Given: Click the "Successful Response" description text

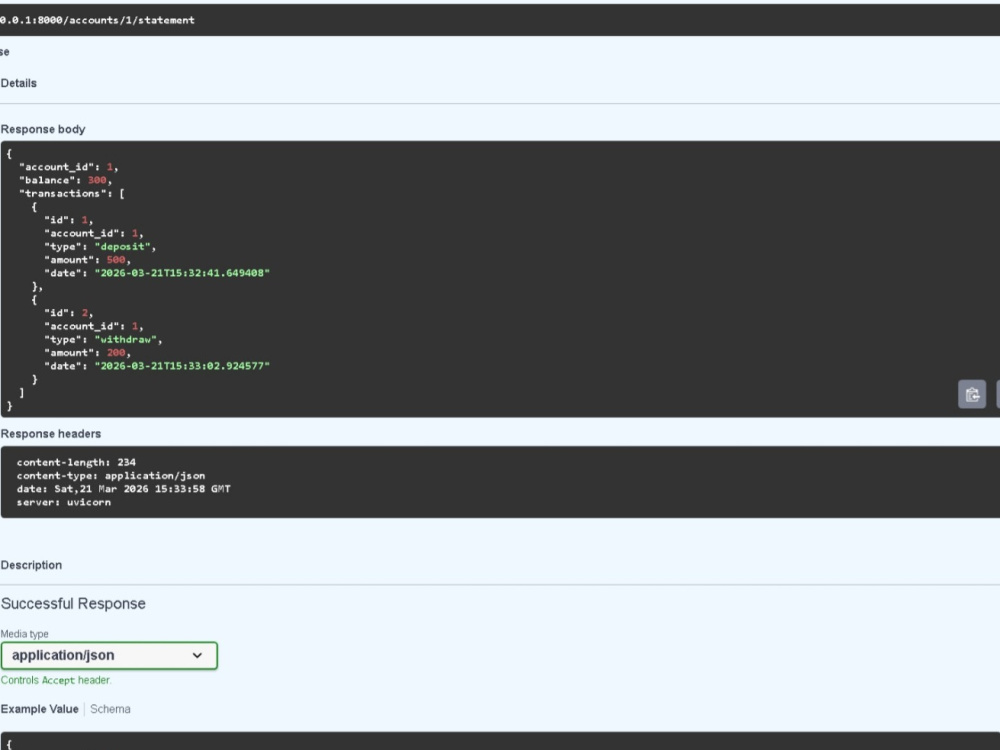Looking at the screenshot, I should click(73, 604).
